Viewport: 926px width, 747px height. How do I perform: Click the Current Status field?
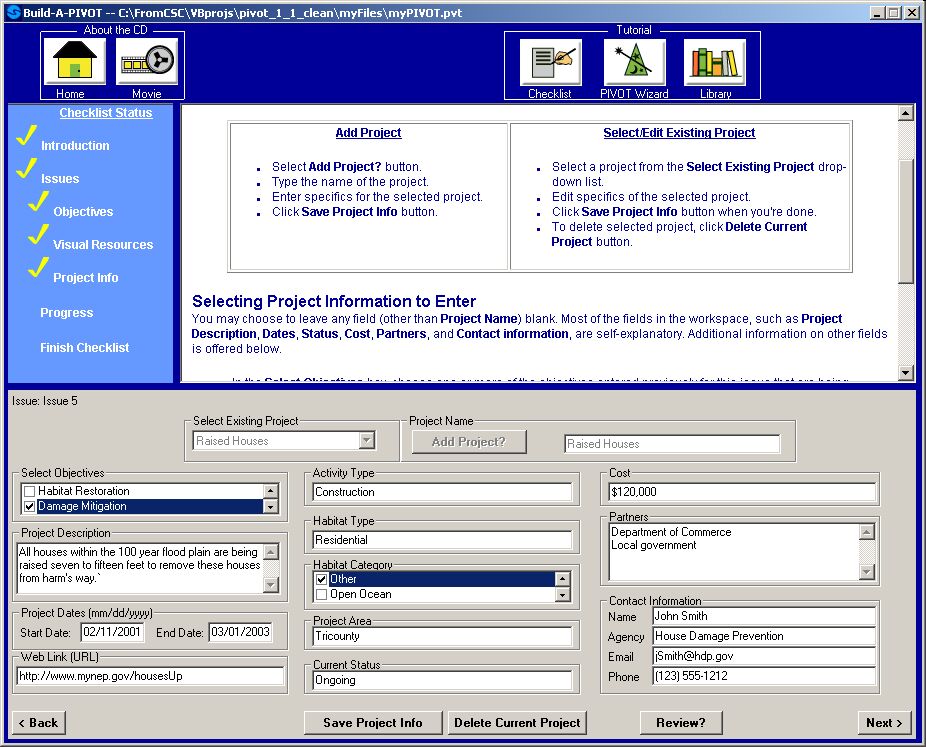442,680
